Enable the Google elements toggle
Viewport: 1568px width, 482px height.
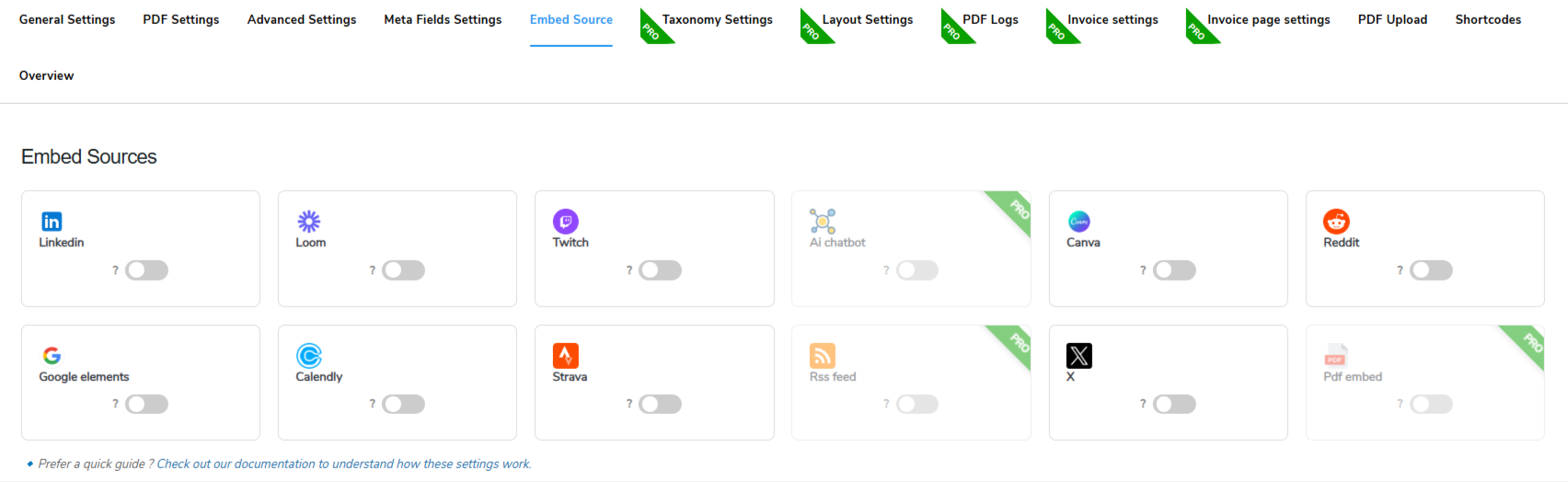(146, 404)
